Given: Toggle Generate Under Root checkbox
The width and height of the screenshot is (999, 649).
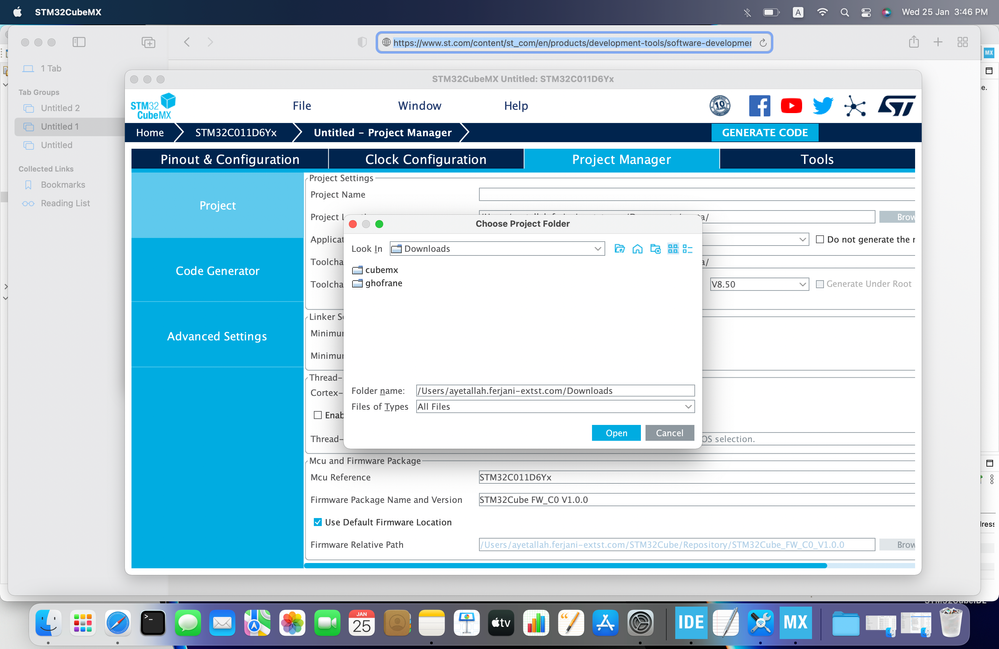Looking at the screenshot, I should pyautogui.click(x=820, y=284).
